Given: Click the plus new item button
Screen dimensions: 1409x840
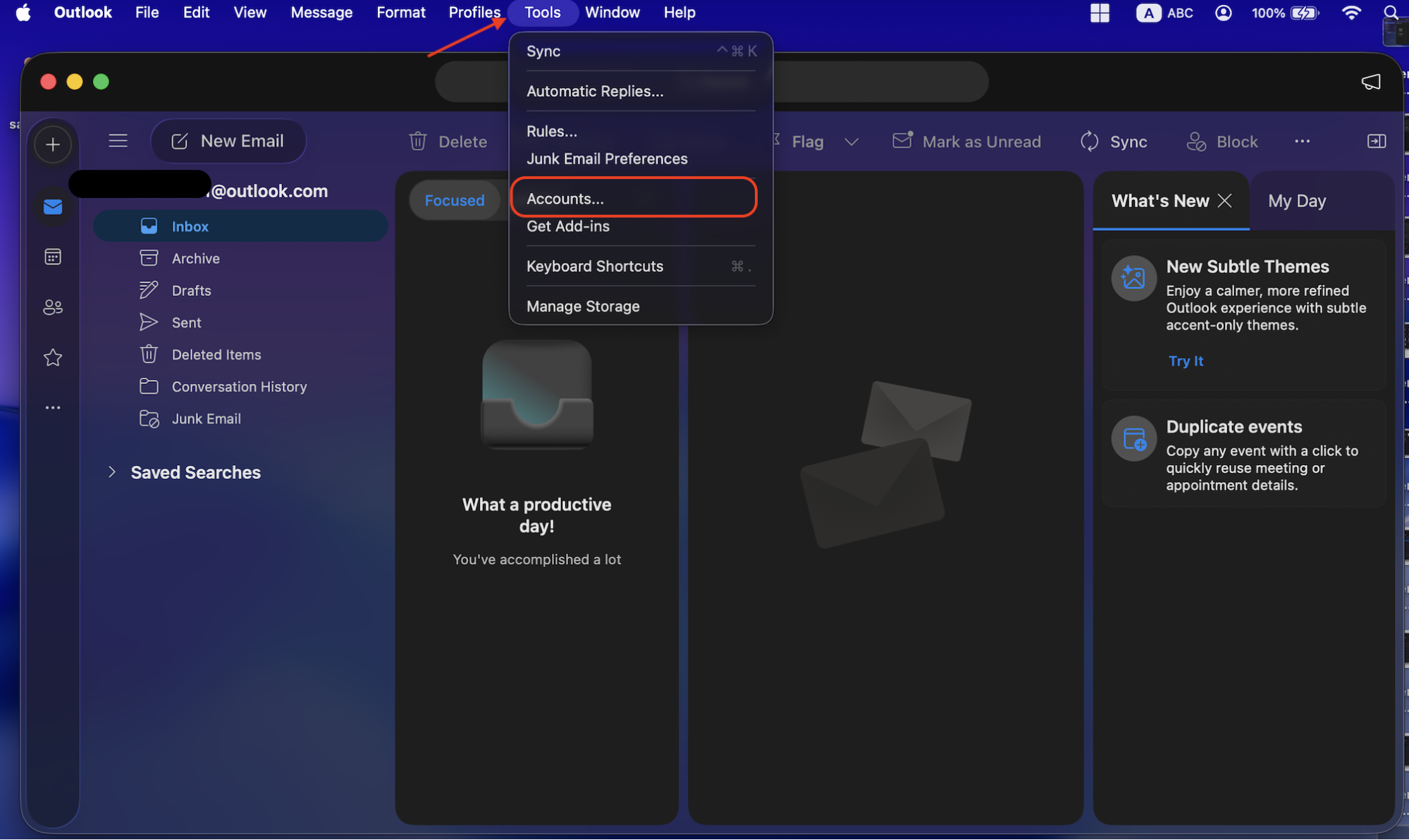Looking at the screenshot, I should pyautogui.click(x=53, y=144).
